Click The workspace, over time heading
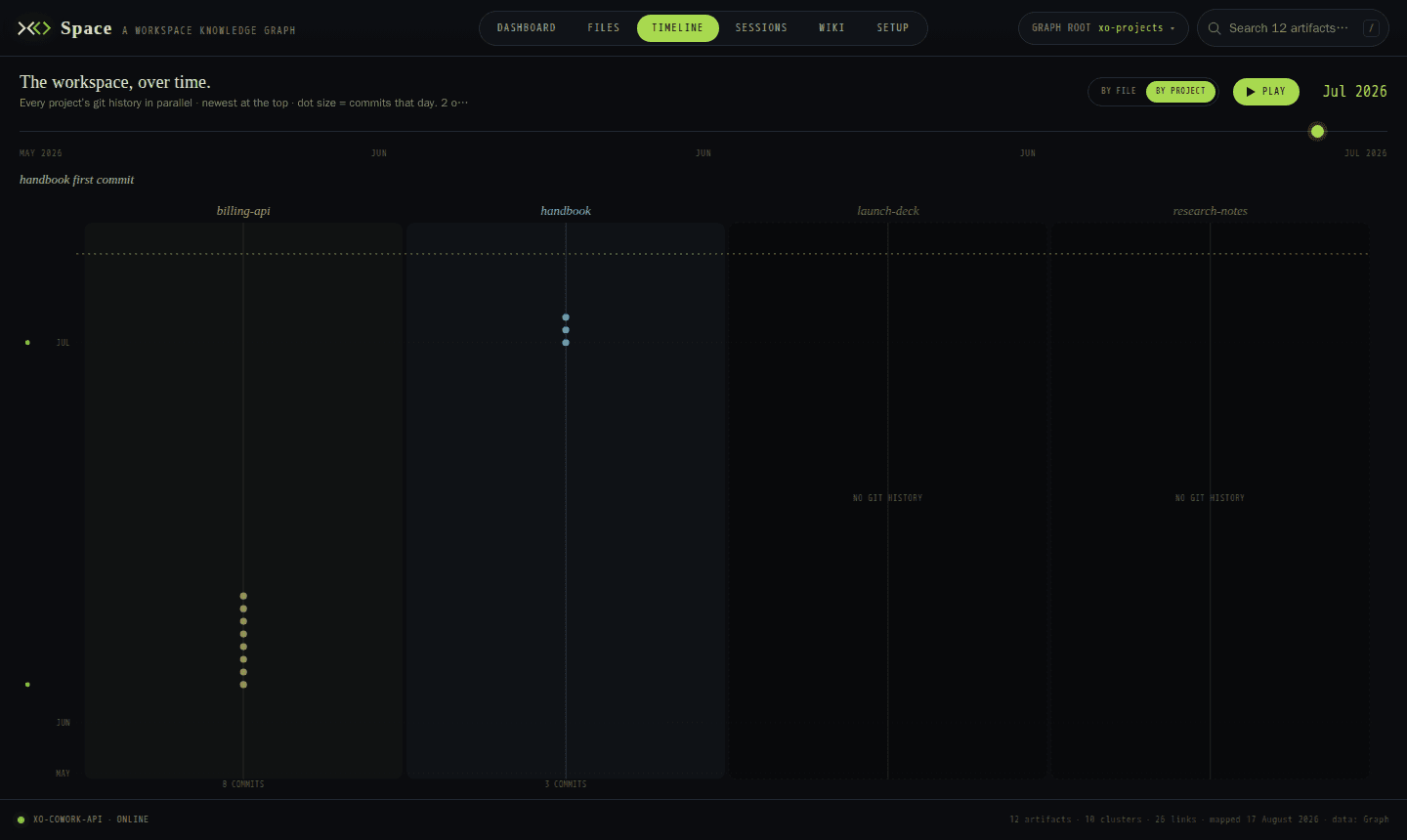Screen dimensions: 1407x840 point(115,82)
